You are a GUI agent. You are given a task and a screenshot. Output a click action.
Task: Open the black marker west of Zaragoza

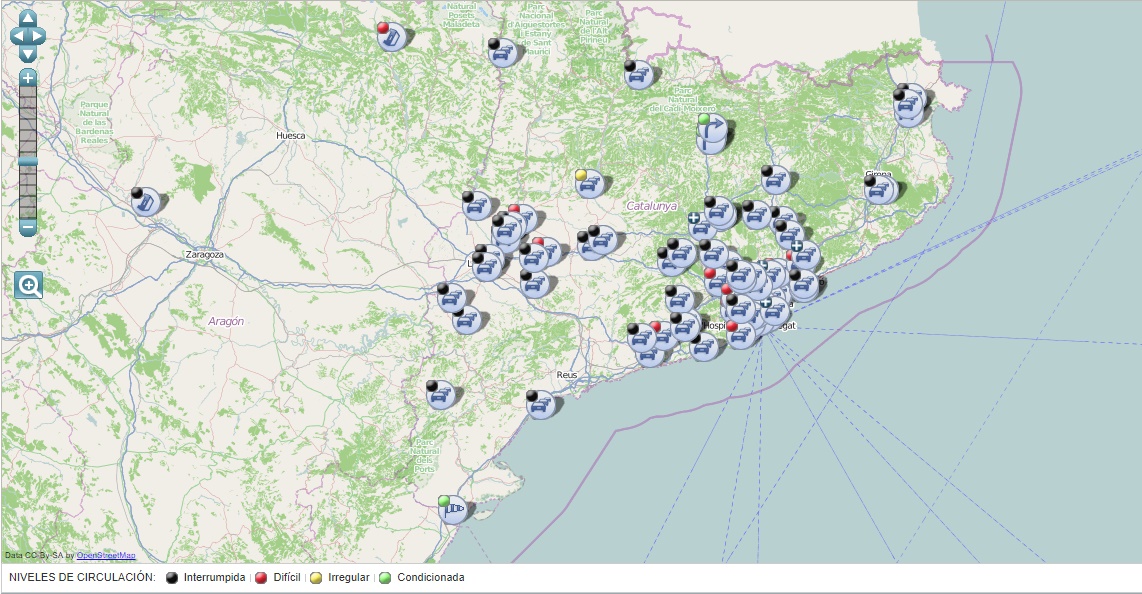(146, 202)
